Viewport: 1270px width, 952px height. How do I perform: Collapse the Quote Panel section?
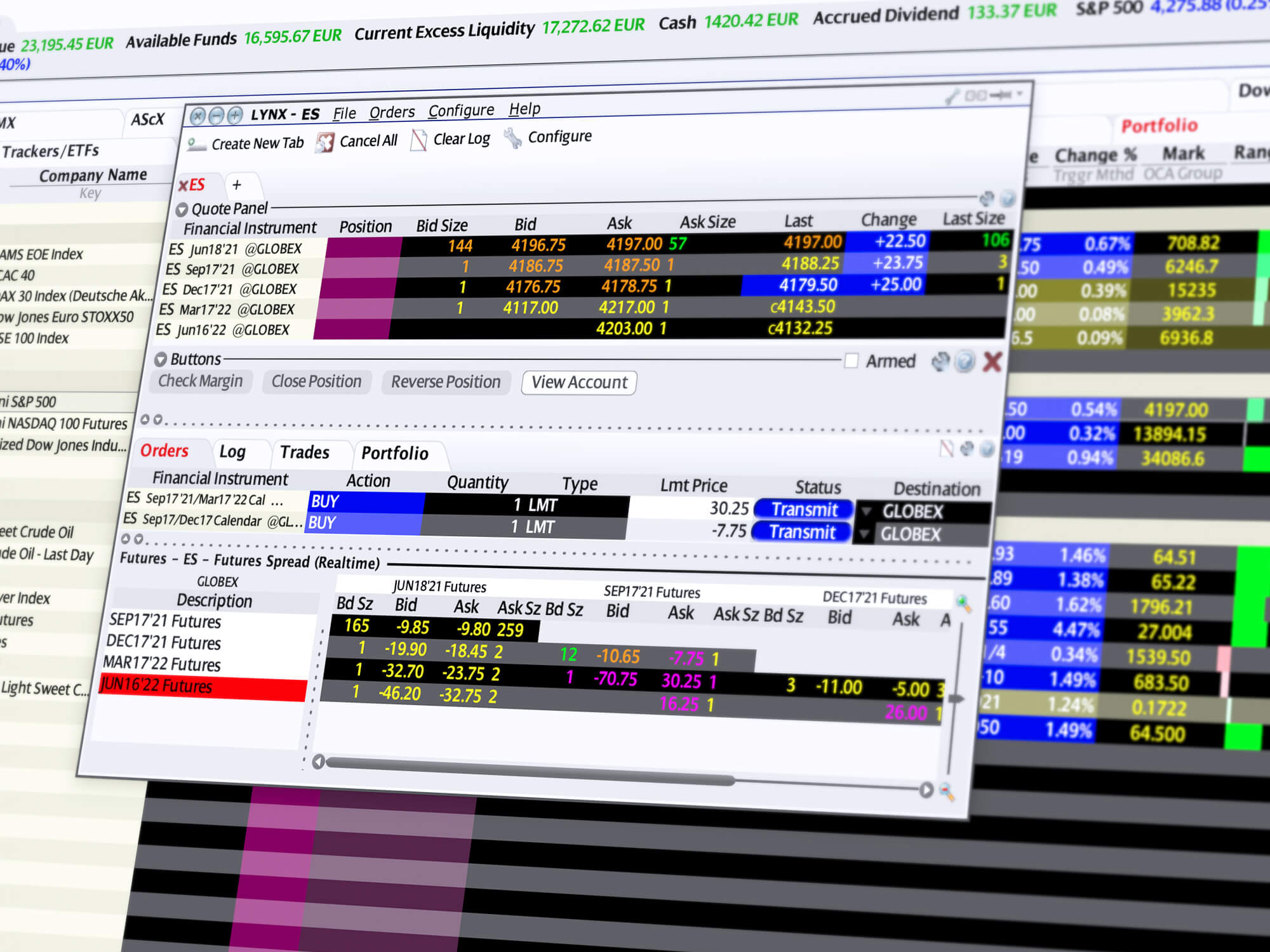click(x=182, y=209)
